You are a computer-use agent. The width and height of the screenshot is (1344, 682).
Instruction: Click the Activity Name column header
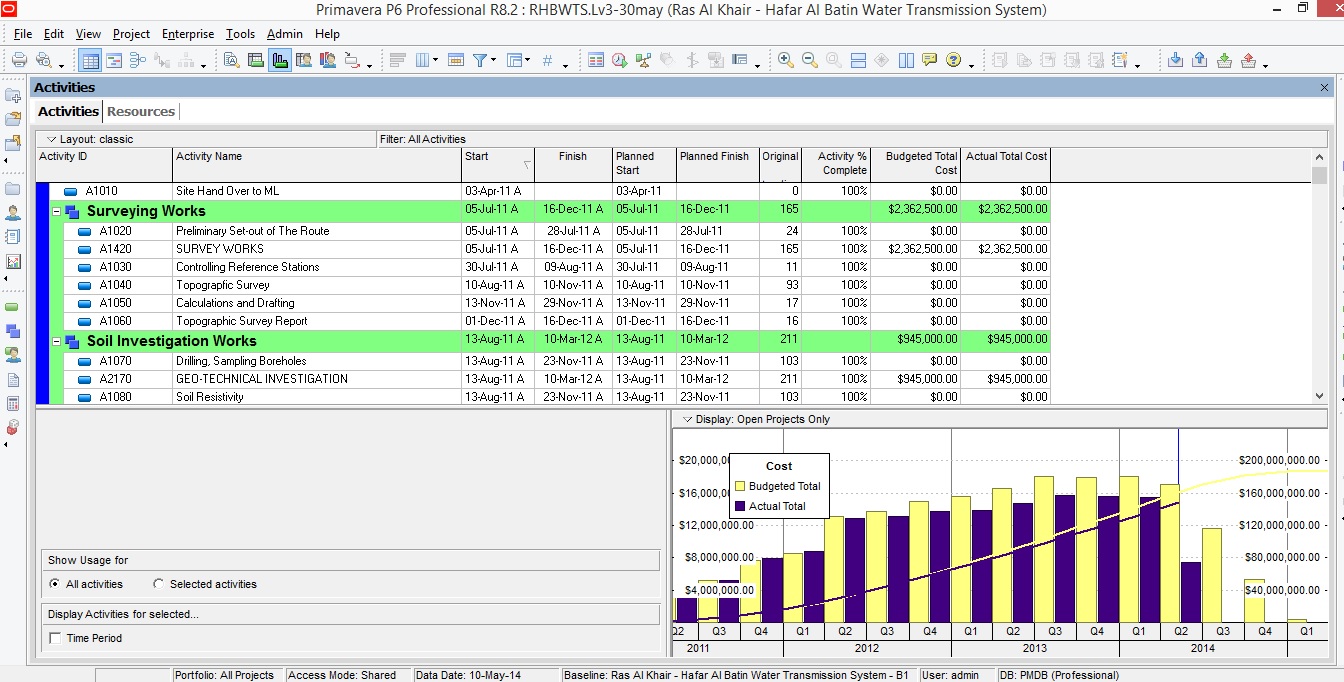317,164
